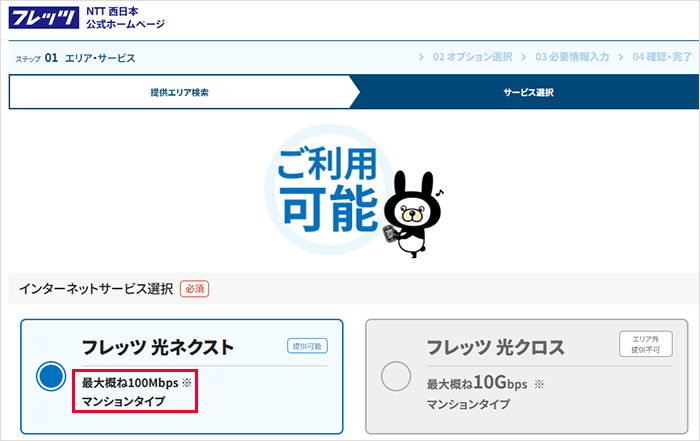Screen dimensions: 700x441
Task: Click フレッツ 光ネクスト card title
Action: pos(158,347)
